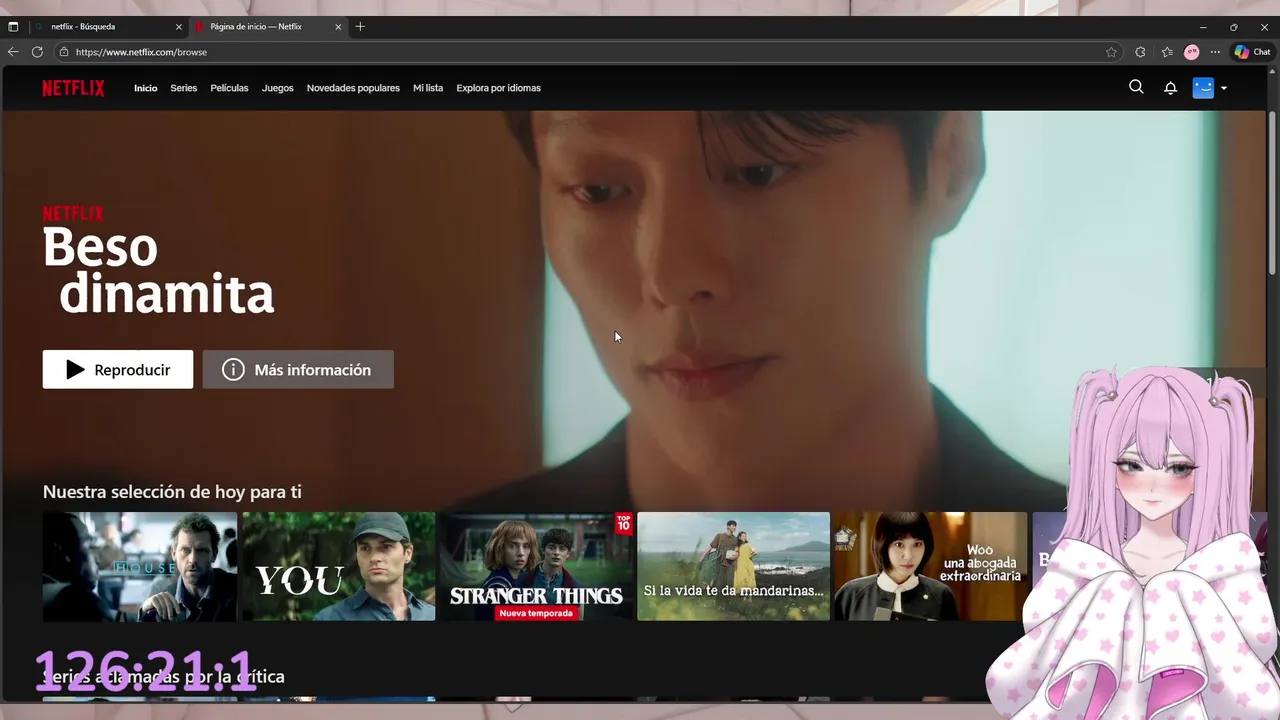Open a new browser tab

[x=360, y=27]
